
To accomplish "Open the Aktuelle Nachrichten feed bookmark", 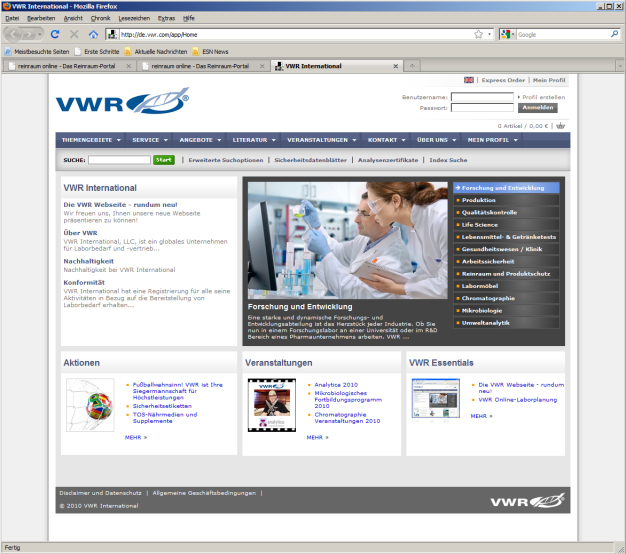I will tap(156, 51).
